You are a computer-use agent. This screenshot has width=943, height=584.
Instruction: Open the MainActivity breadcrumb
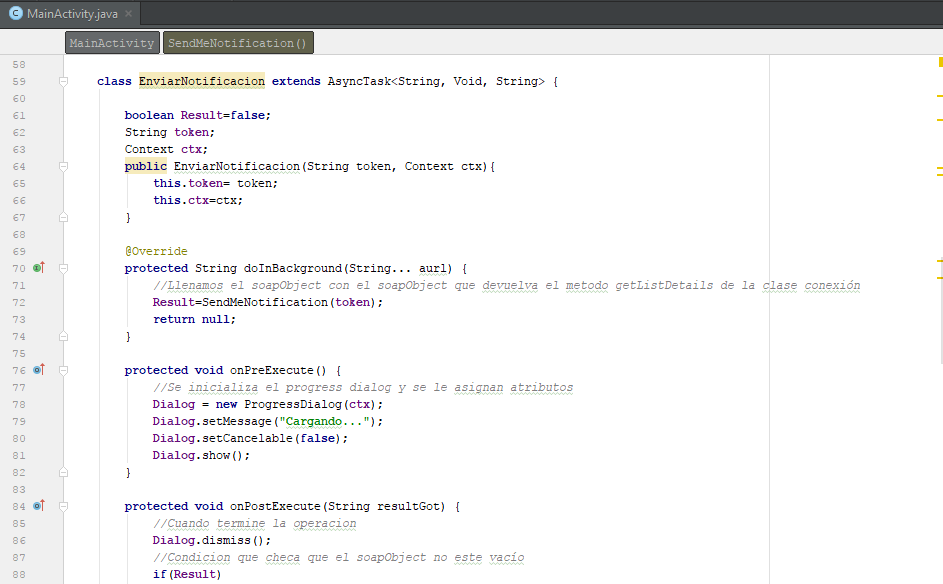pos(112,43)
